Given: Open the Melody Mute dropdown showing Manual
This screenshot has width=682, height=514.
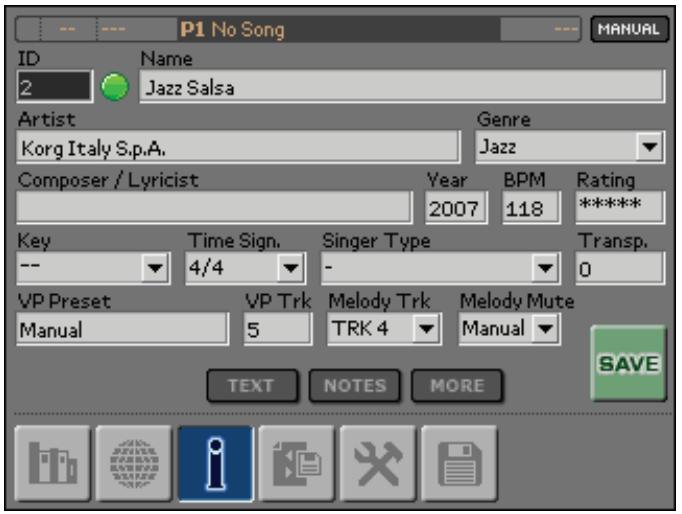Looking at the screenshot, I should [510, 329].
